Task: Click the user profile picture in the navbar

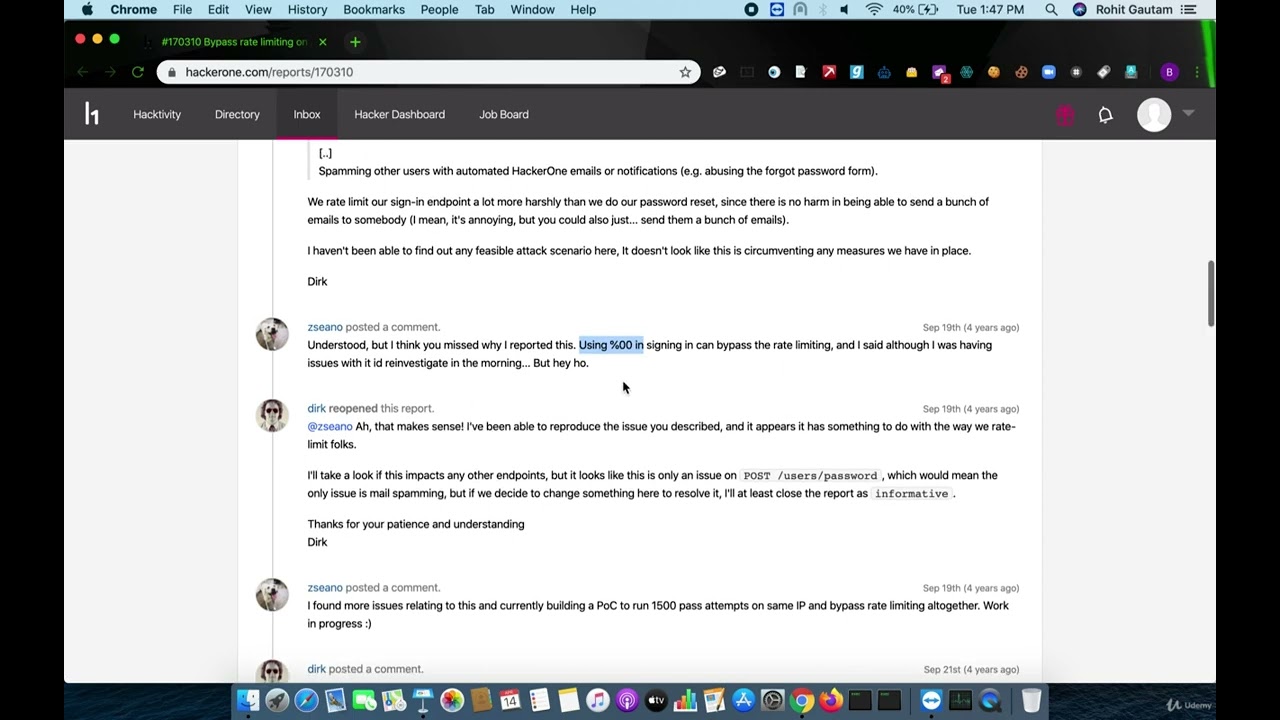Action: pos(1154,114)
